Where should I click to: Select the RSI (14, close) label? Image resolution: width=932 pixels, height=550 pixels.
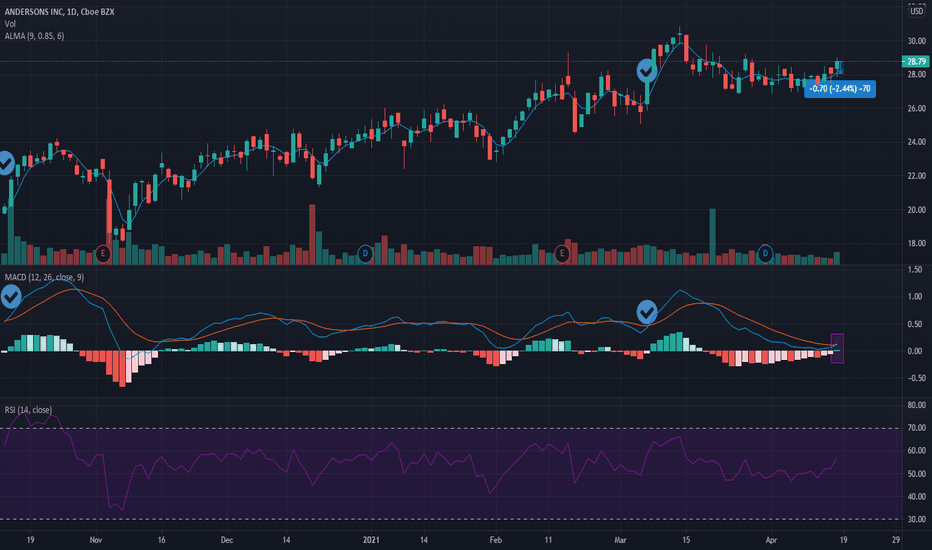click(x=28, y=410)
